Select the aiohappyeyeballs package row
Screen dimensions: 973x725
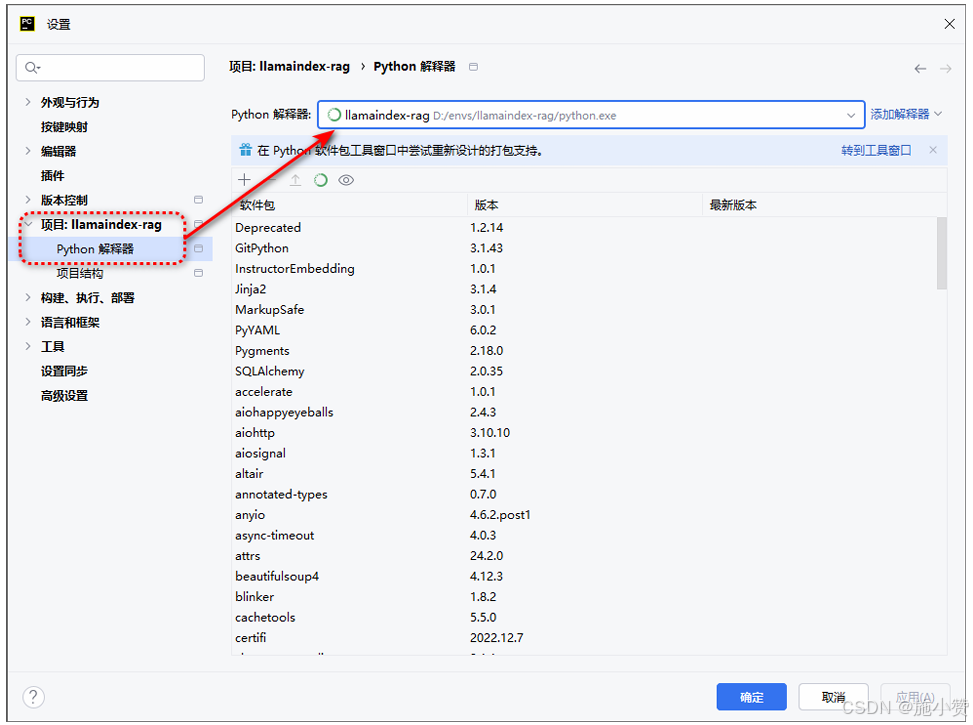click(x=585, y=412)
